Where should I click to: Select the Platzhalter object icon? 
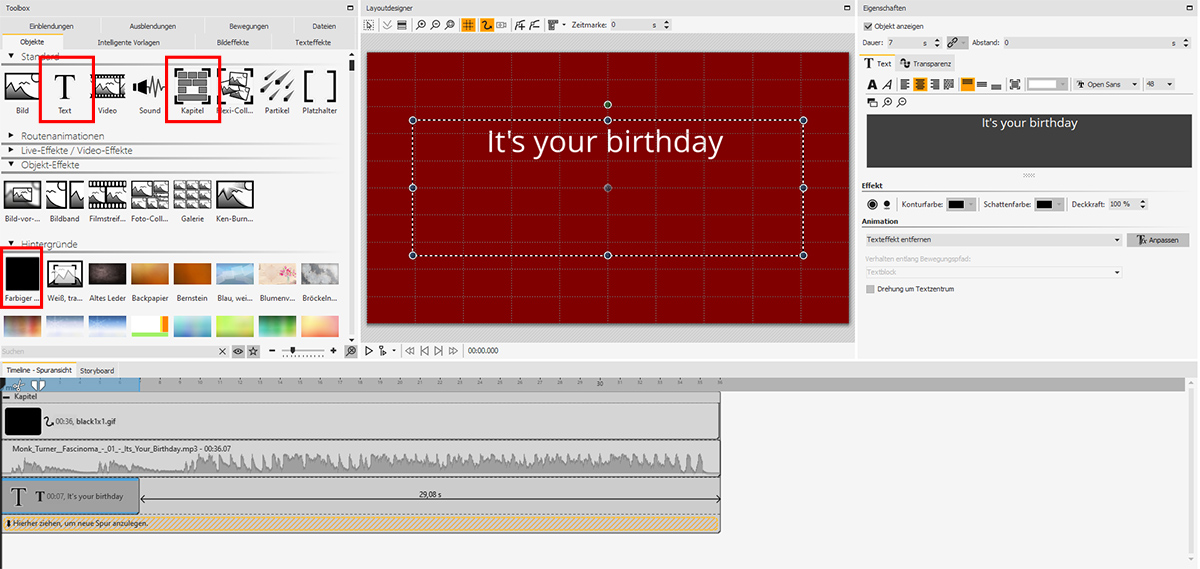319,88
